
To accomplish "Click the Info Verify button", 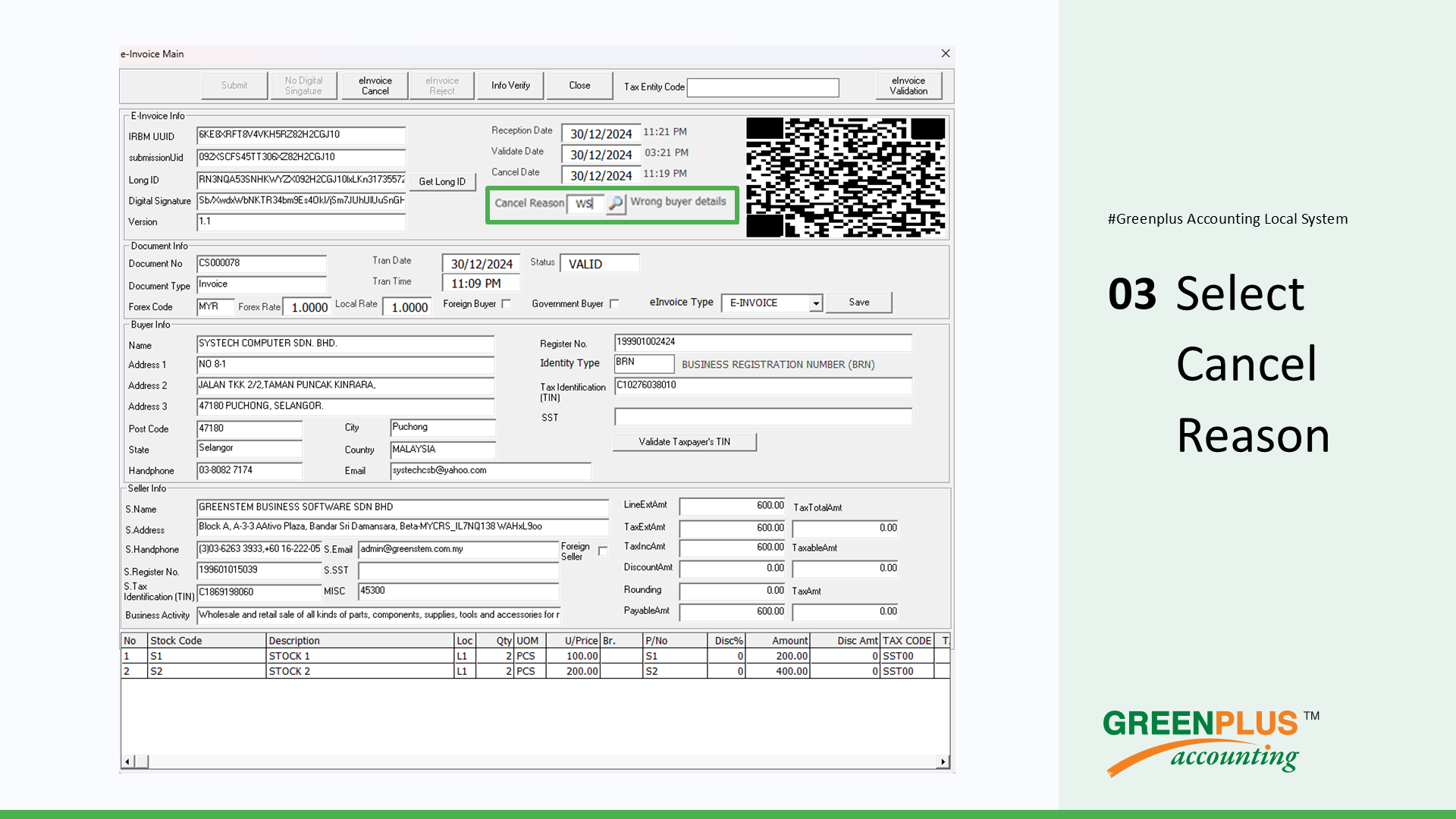I will [x=510, y=86].
